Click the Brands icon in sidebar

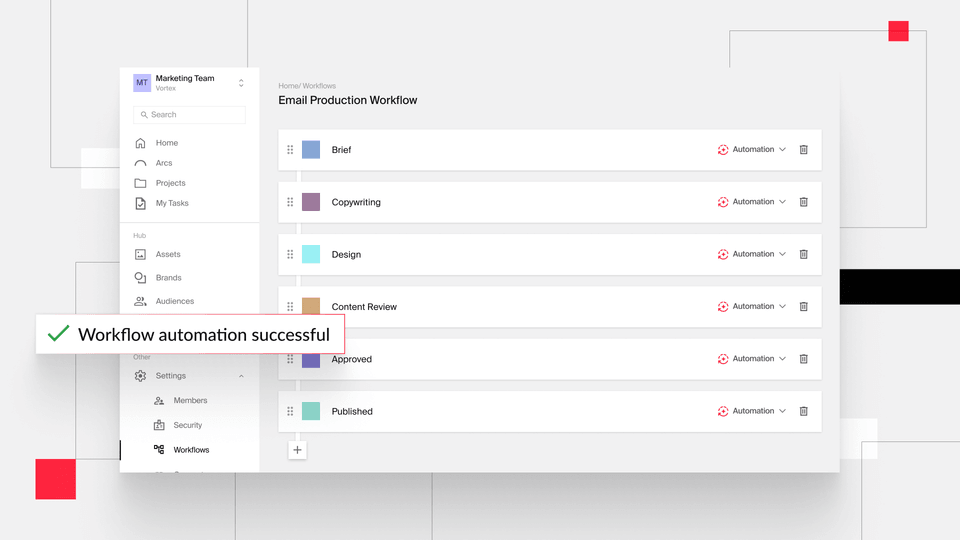click(x=140, y=277)
